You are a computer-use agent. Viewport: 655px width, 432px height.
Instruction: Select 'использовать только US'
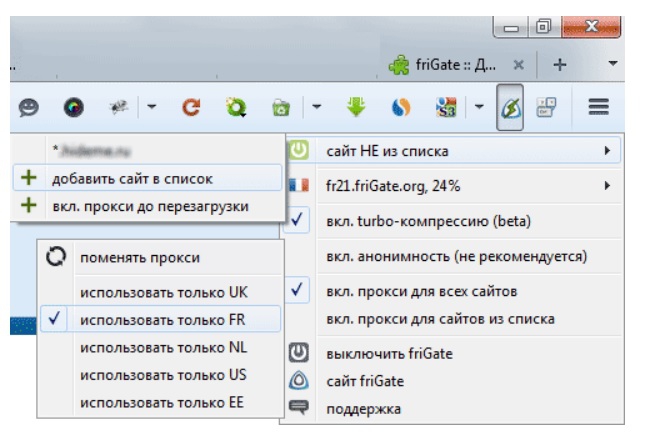pos(161,375)
